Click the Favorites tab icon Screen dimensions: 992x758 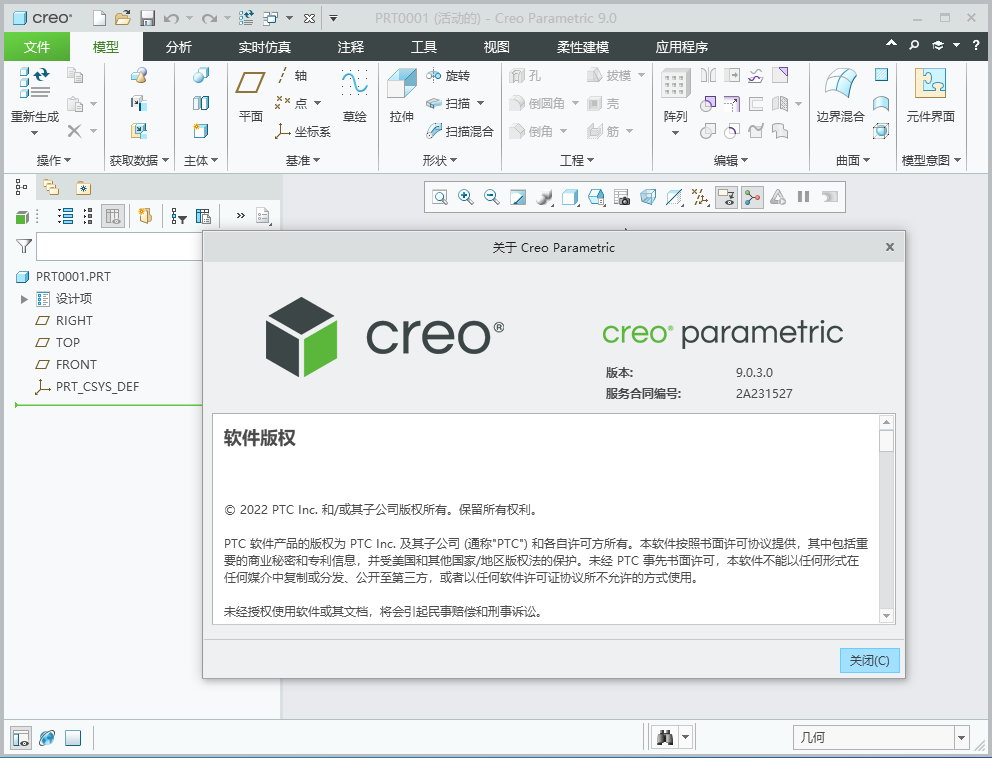click(x=84, y=187)
